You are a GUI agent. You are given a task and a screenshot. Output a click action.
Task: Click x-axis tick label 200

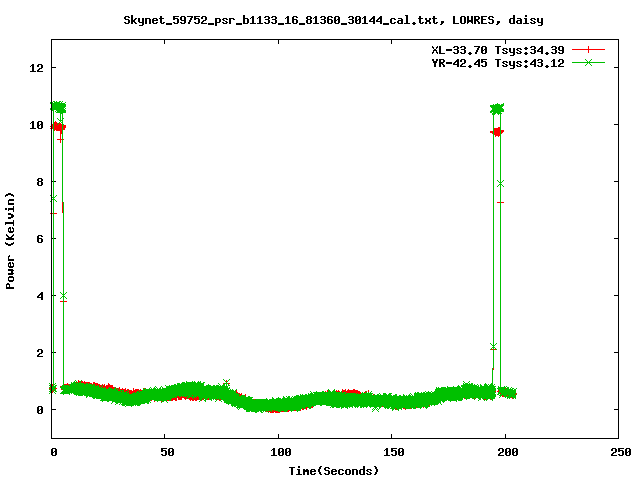(507, 452)
